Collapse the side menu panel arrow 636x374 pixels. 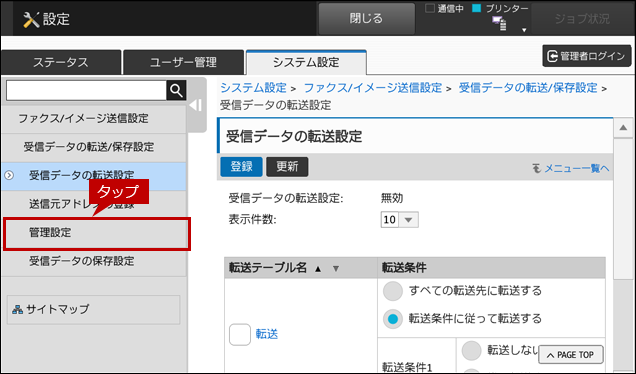(x=196, y=105)
